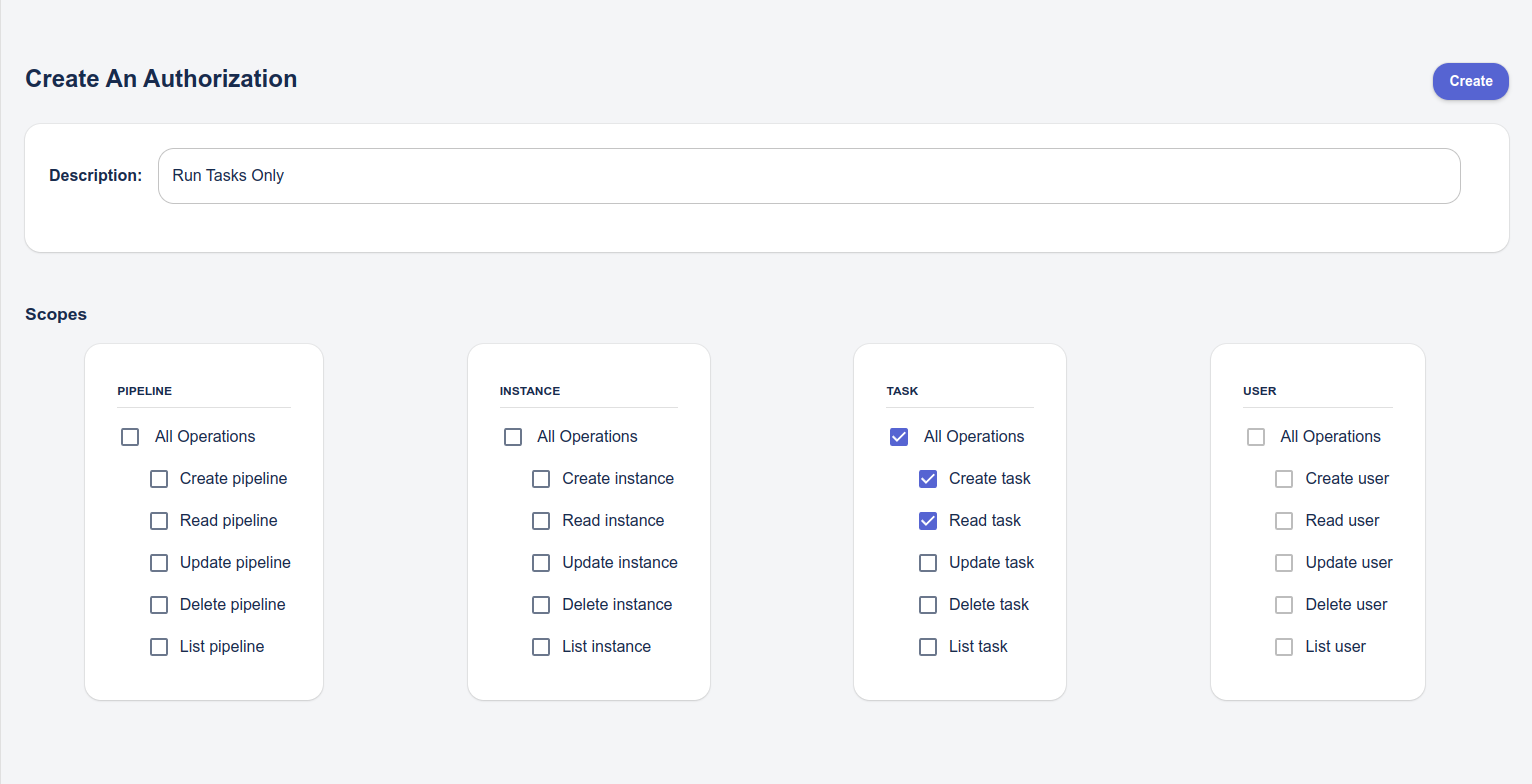This screenshot has height=784, width=1532.
Task: Tick the Read pipeline checkbox
Action: pos(159,521)
